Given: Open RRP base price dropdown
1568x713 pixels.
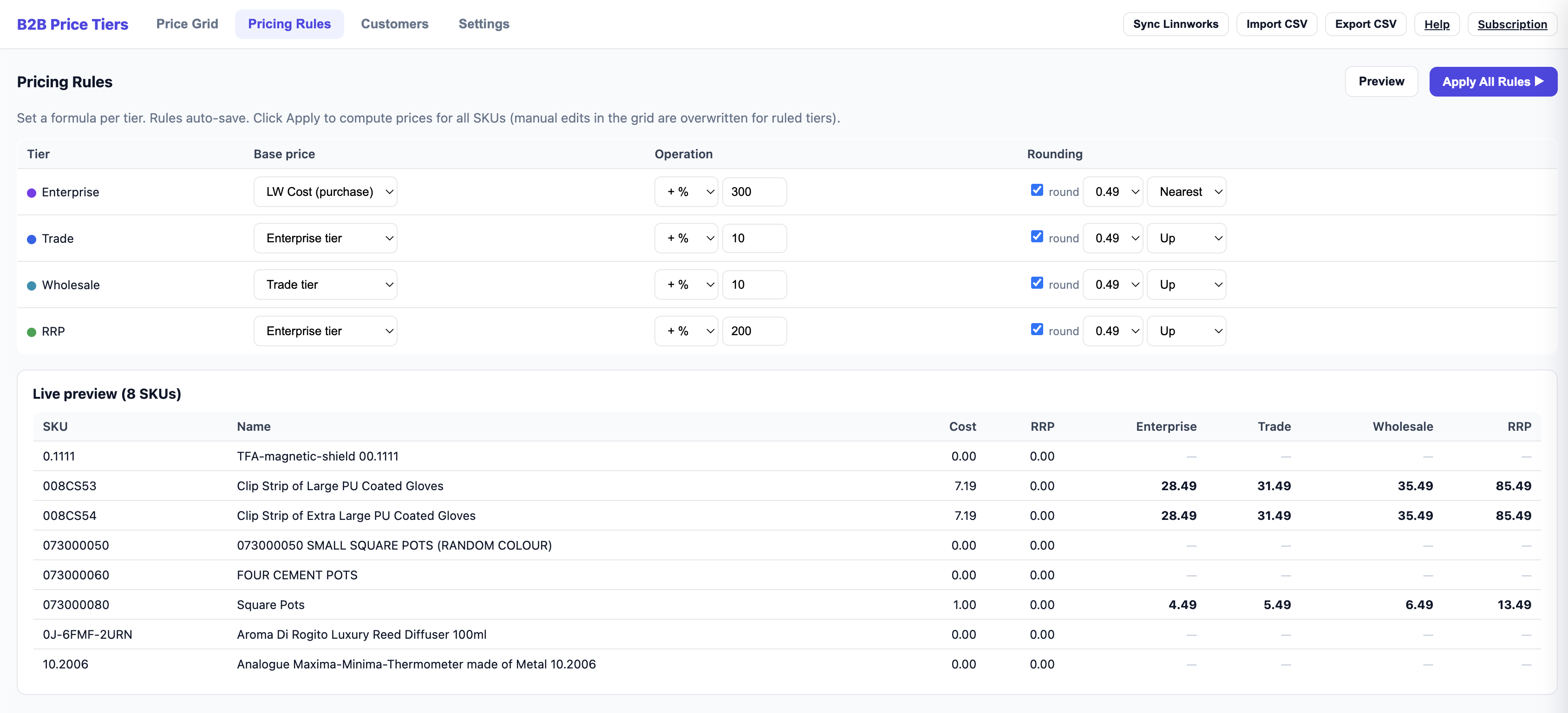Looking at the screenshot, I should (325, 331).
